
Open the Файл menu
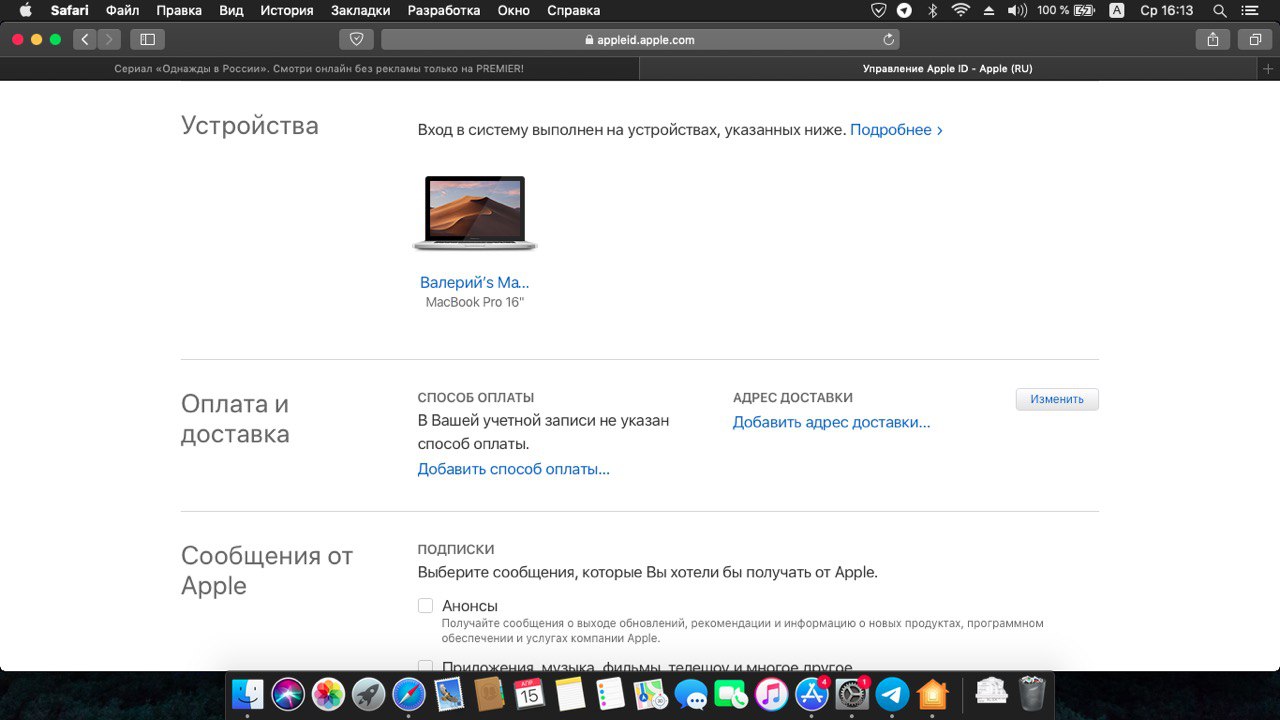tap(123, 11)
